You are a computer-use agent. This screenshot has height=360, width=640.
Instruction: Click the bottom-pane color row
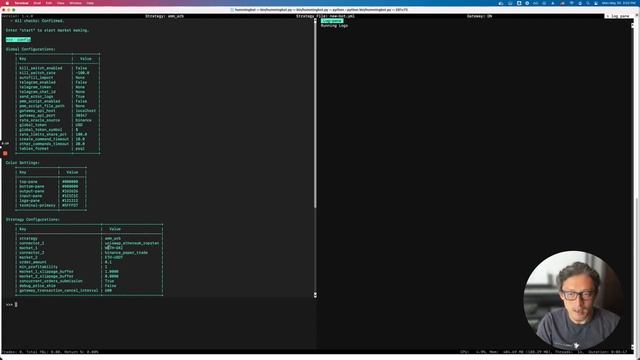tap(51, 187)
